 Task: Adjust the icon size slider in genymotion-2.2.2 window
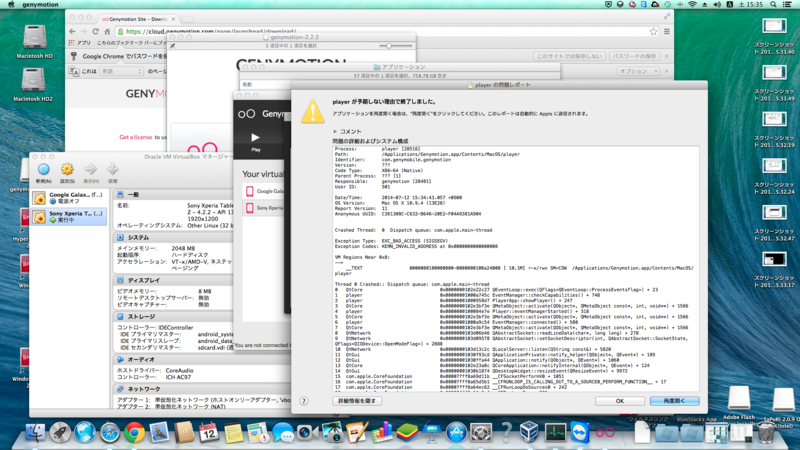(x=389, y=46)
